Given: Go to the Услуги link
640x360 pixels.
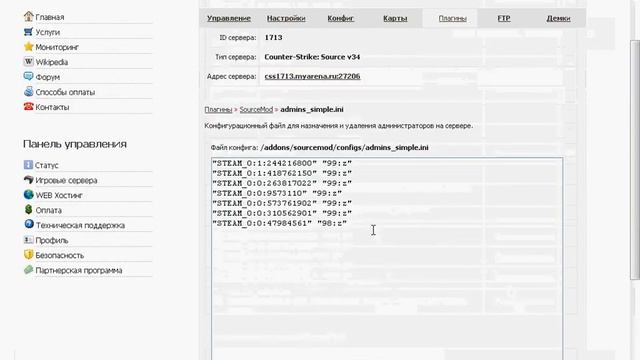Looking at the screenshot, I should 48,32.
